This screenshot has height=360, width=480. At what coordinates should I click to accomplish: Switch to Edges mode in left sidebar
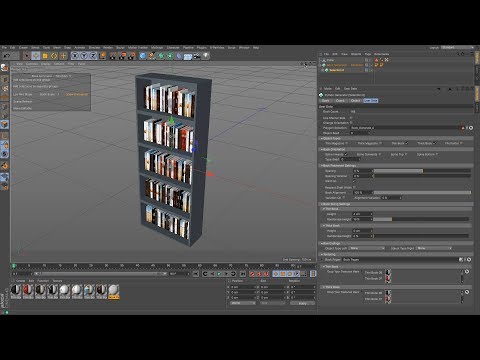coord(5,115)
